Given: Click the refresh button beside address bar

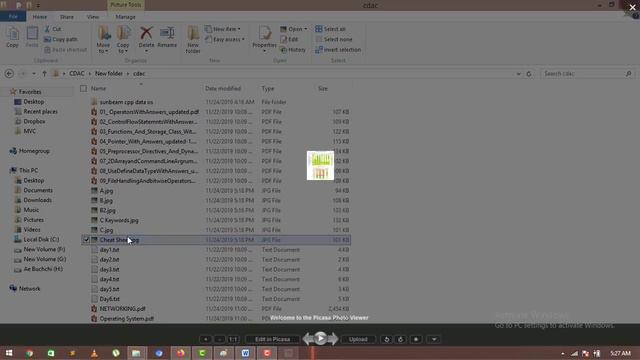Looking at the screenshot, I should click(x=529, y=74).
